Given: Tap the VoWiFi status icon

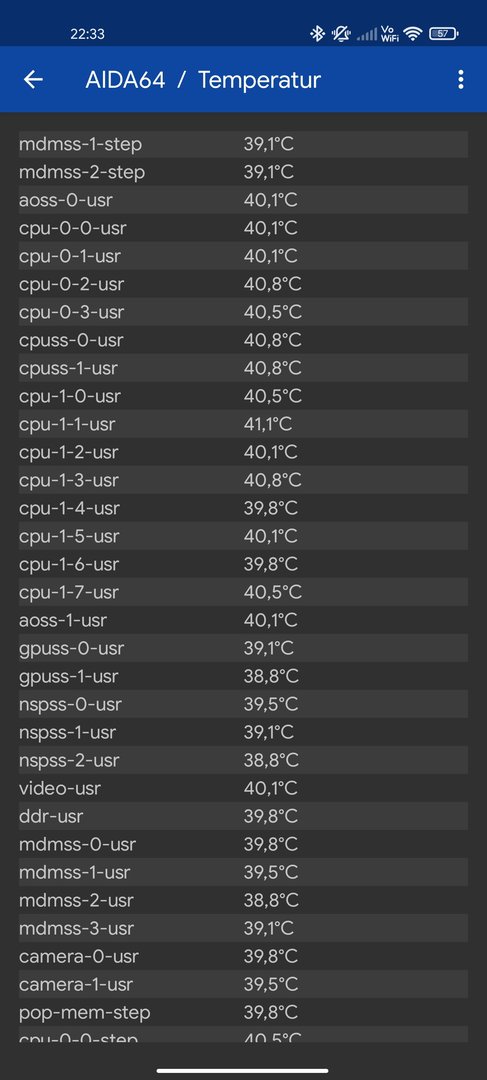Looking at the screenshot, I should tap(390, 34).
